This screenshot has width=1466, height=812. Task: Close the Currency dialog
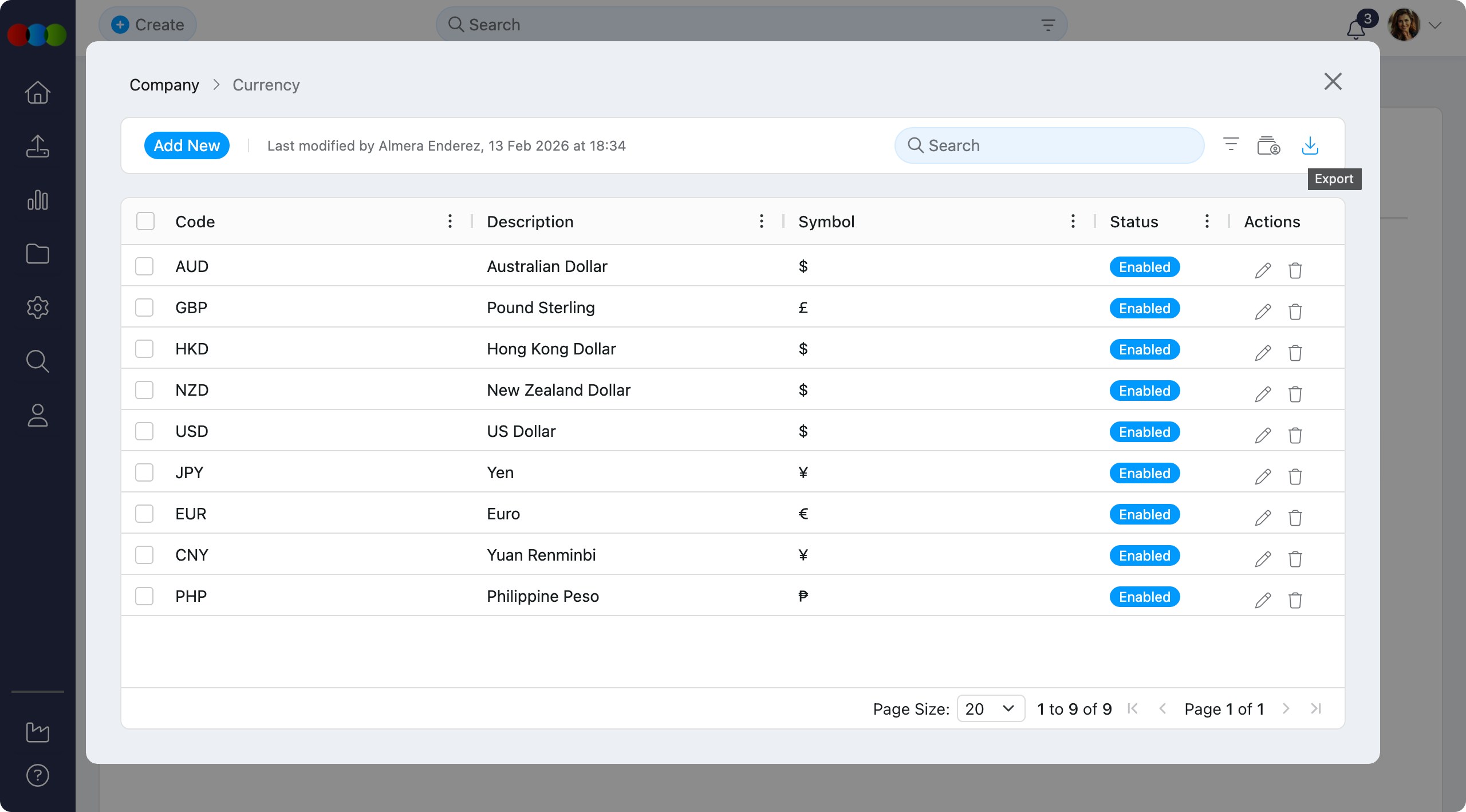point(1333,82)
